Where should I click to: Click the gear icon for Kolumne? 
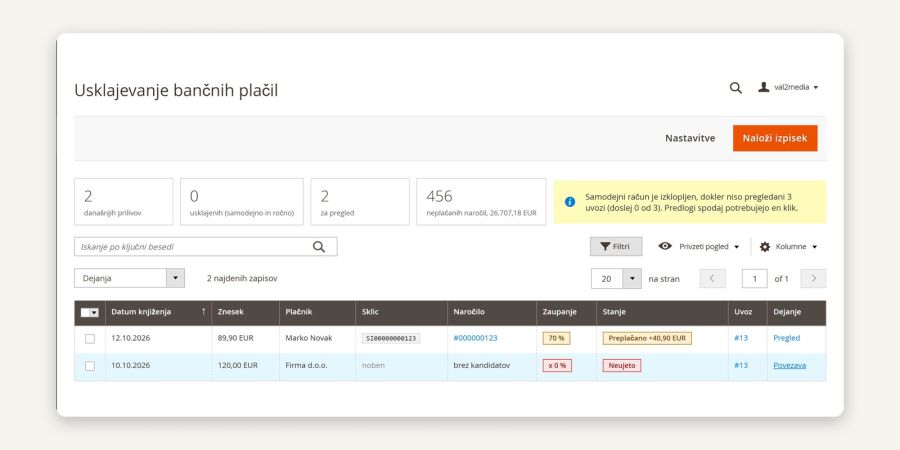tap(765, 247)
